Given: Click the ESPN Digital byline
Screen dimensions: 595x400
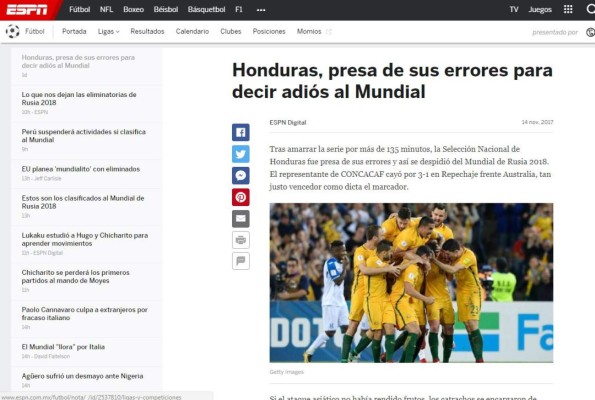Looking at the screenshot, I should pos(288,123).
